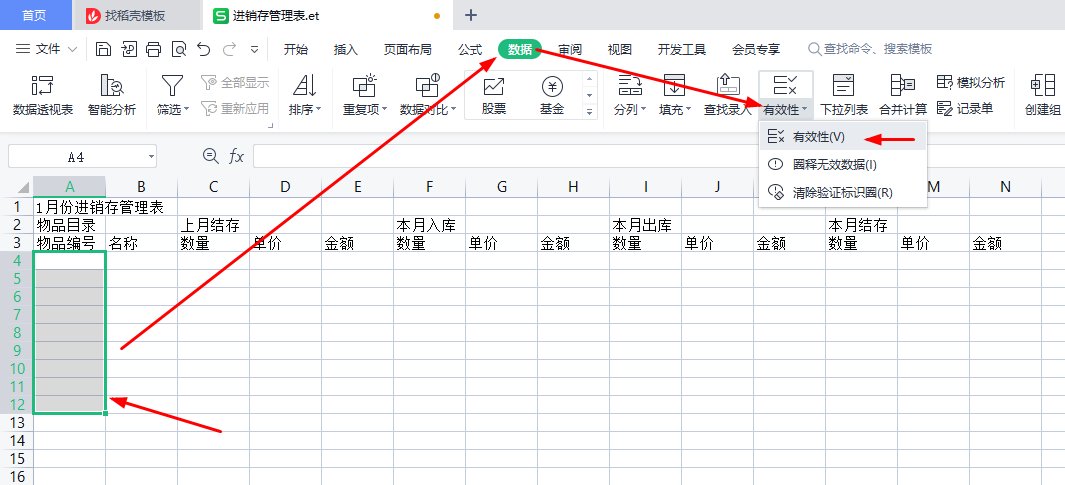Viewport: 1065px width, 485px height.
Task: Expand the data types gallery arrow
Action: (589, 112)
